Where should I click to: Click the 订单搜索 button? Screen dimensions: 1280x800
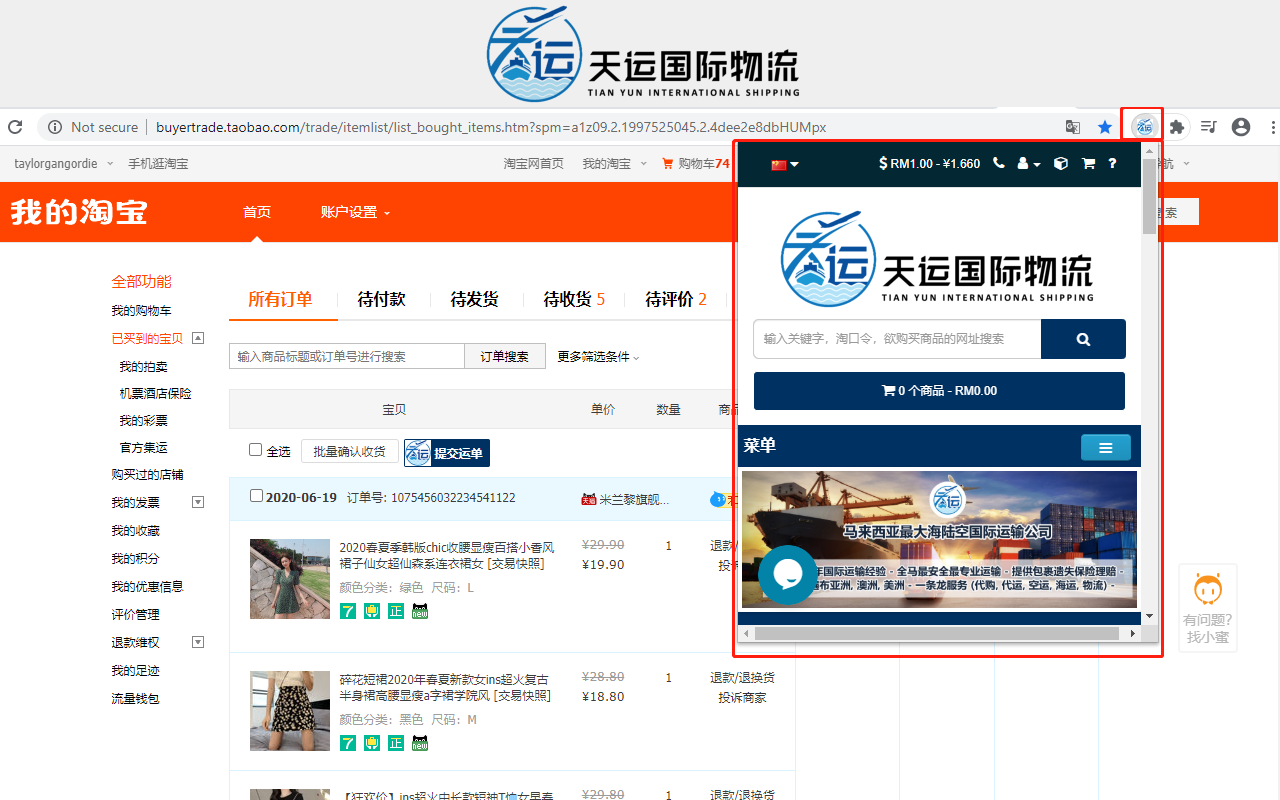pyautogui.click(x=505, y=356)
